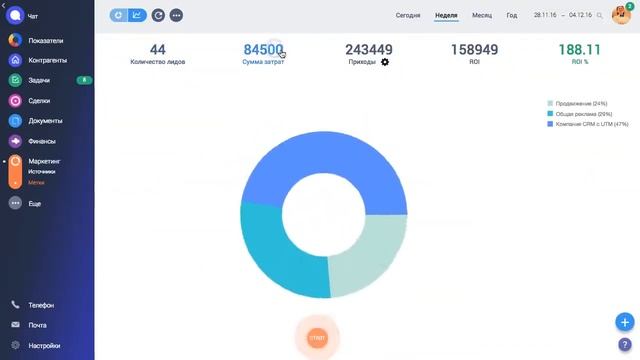
Task: Select the ROI % 188.11 metric
Action: point(580,54)
